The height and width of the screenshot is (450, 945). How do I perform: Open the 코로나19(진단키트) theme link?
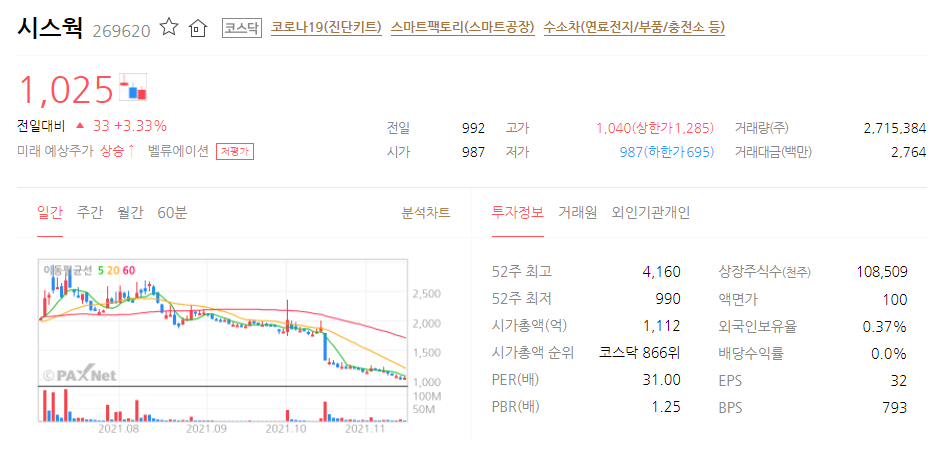click(326, 27)
